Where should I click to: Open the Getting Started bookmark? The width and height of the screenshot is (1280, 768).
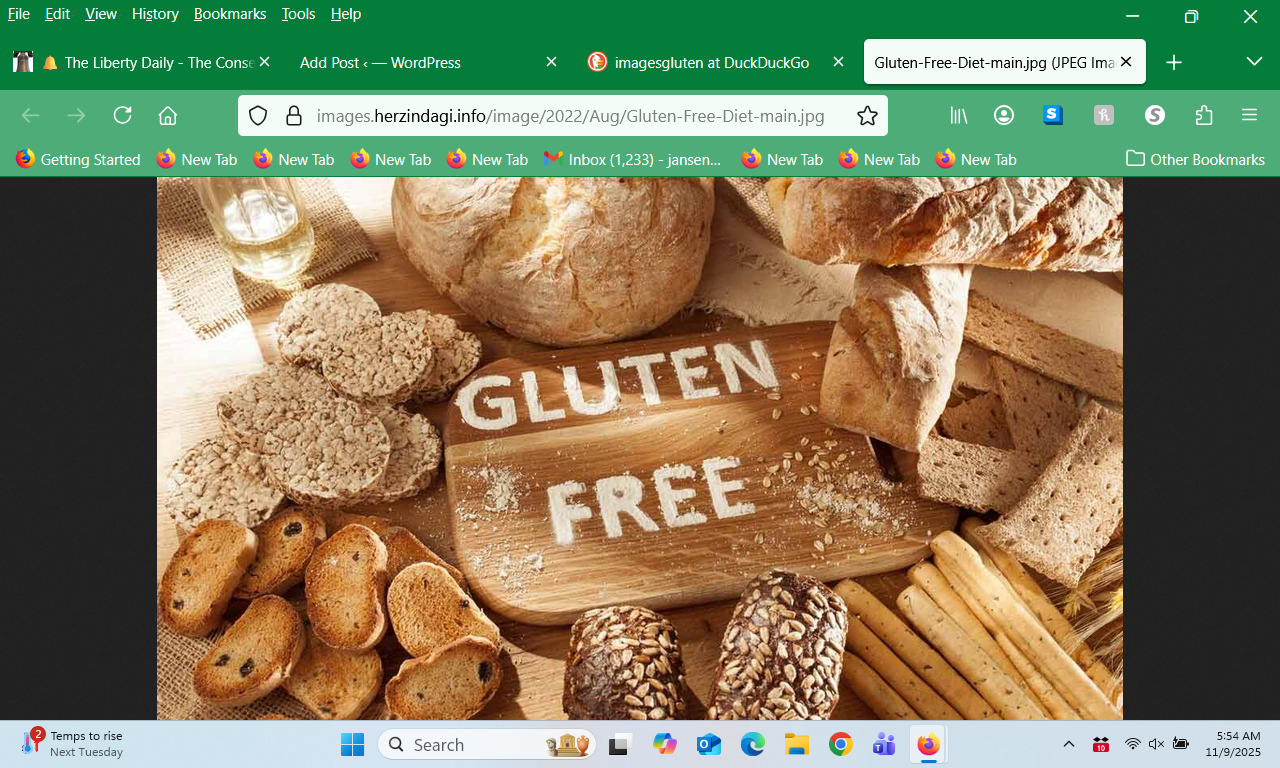click(79, 159)
